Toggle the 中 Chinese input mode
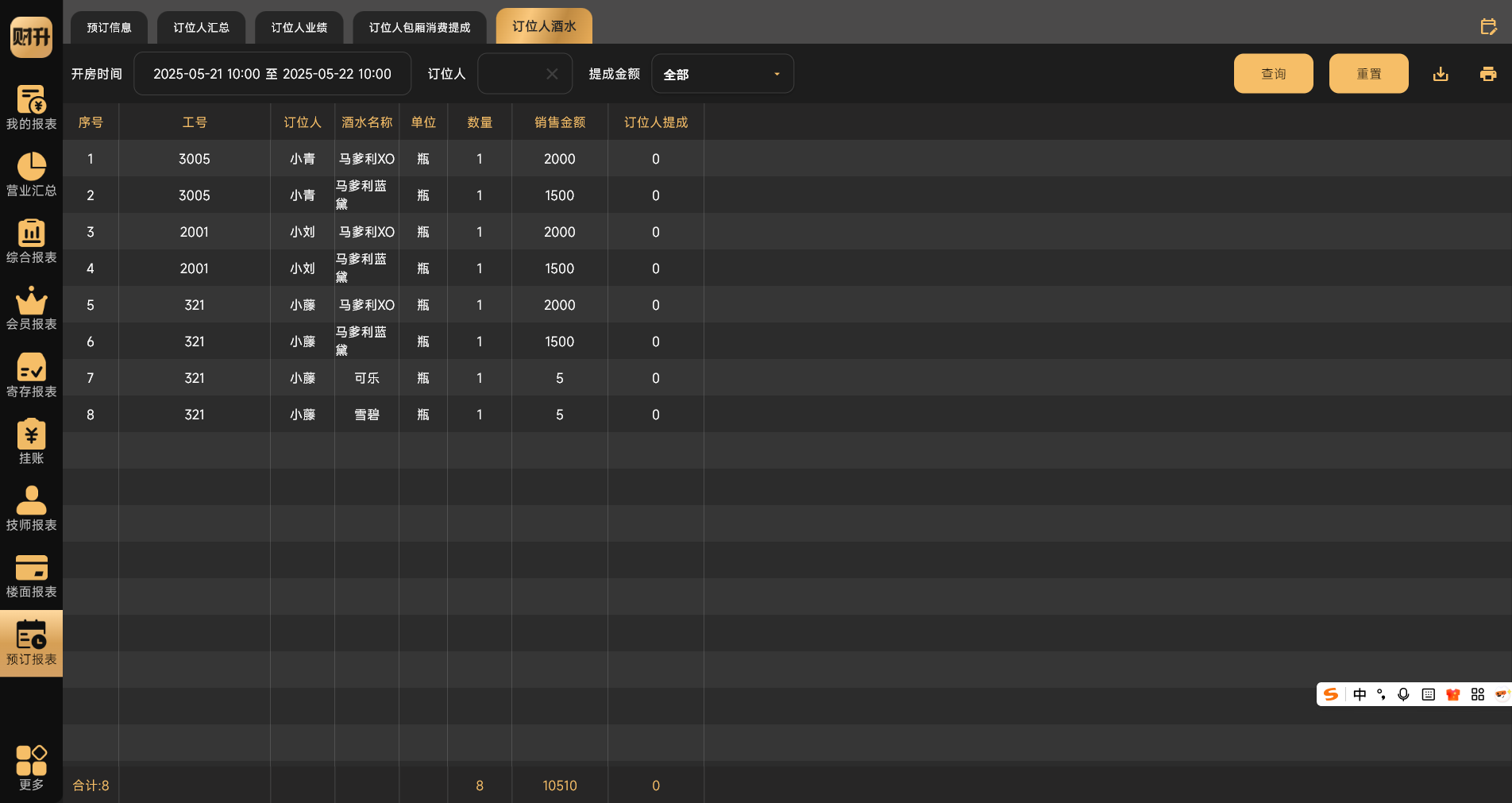The height and width of the screenshot is (803, 1512). 1360,694
